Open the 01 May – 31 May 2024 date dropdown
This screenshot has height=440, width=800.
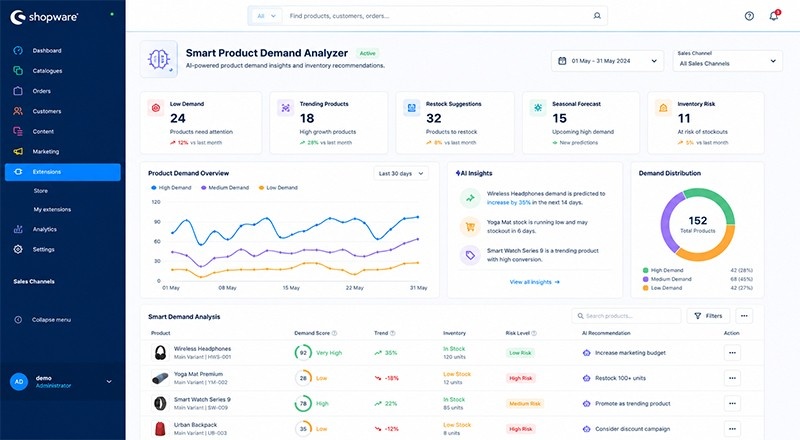point(607,61)
